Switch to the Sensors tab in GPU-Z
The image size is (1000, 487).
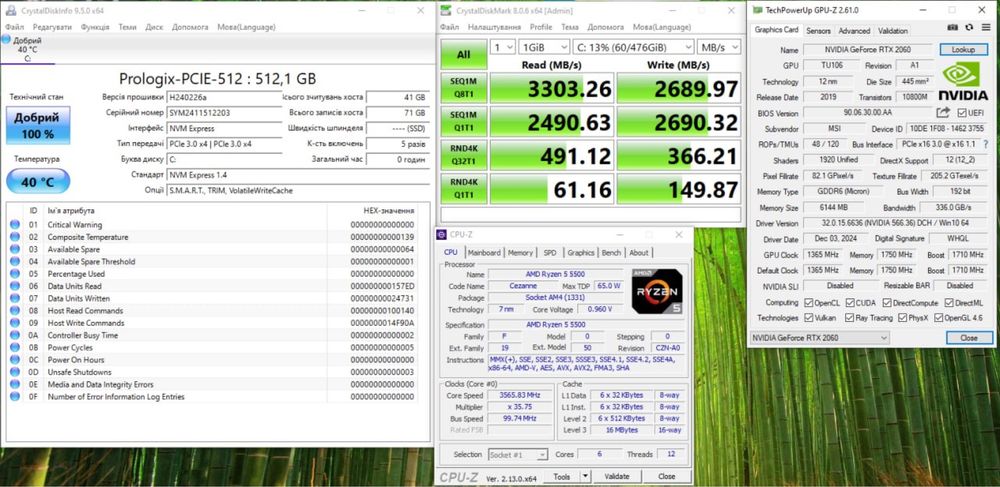818,31
